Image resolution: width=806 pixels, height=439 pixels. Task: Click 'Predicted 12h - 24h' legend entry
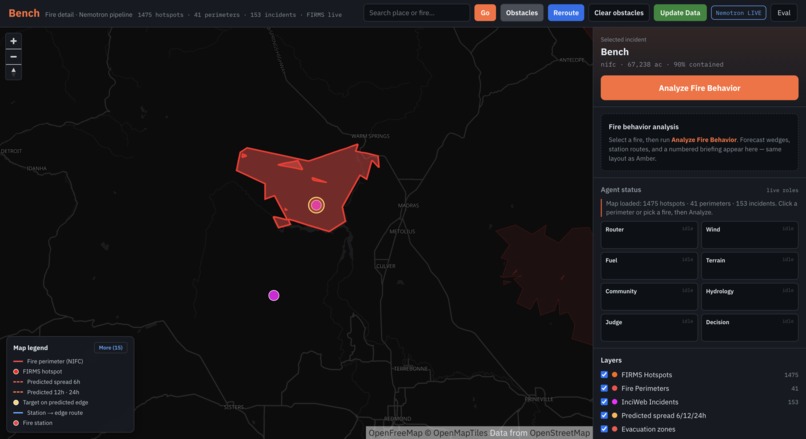point(46,392)
